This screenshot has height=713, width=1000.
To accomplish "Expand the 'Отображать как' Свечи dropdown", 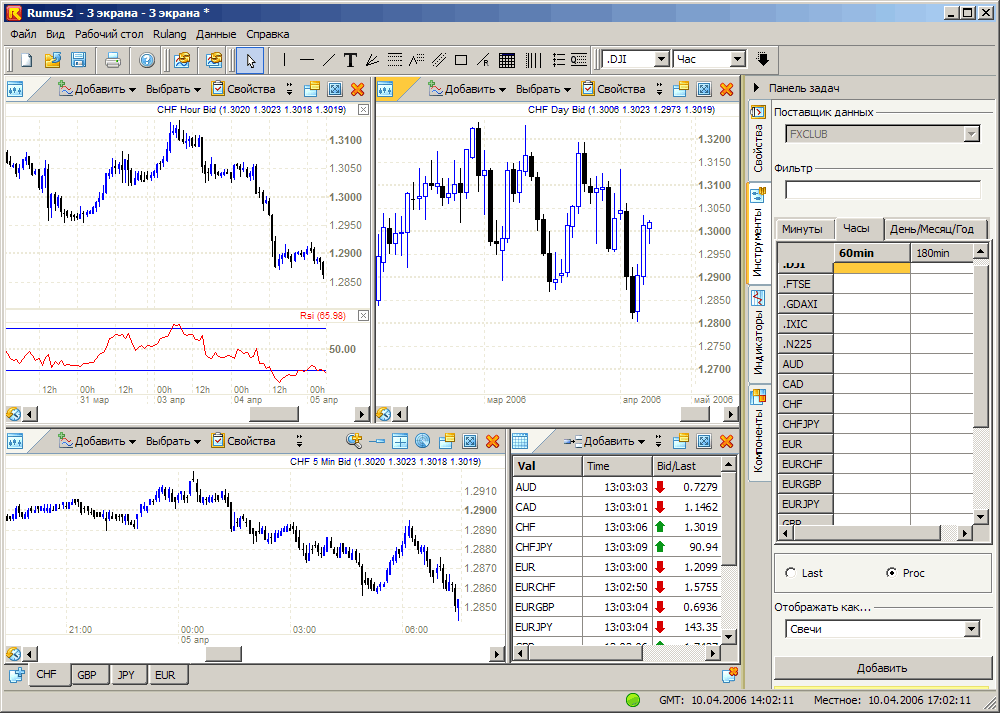I will pyautogui.click(x=971, y=629).
